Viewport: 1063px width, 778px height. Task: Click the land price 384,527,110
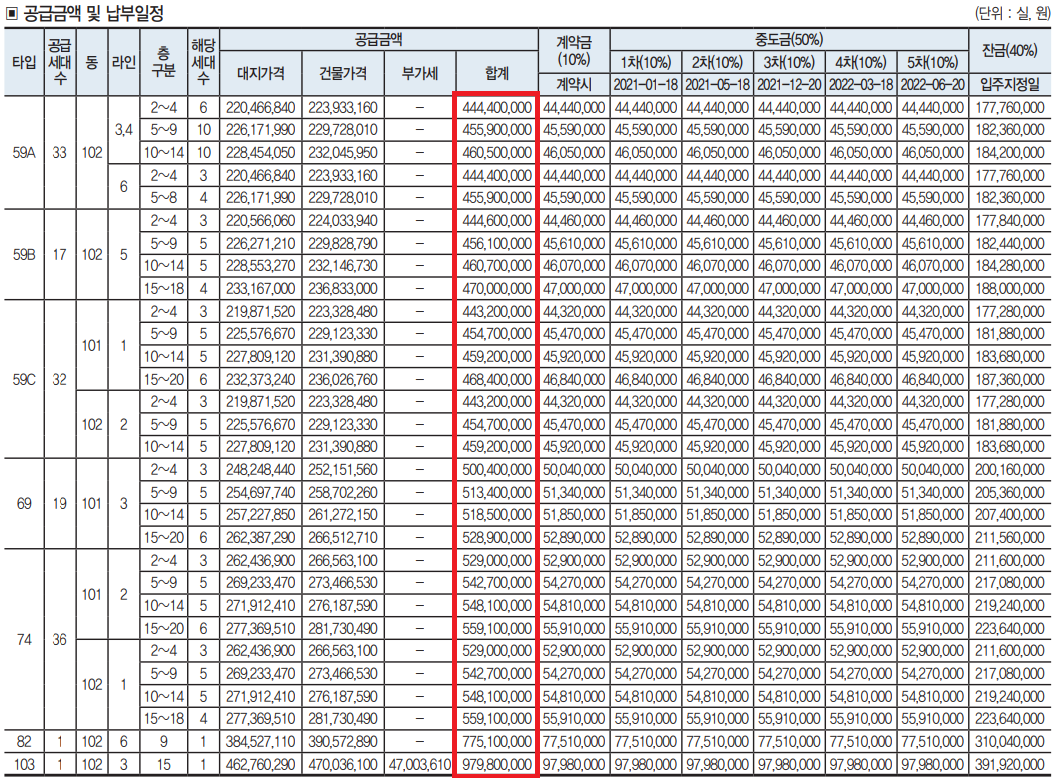click(x=260, y=741)
